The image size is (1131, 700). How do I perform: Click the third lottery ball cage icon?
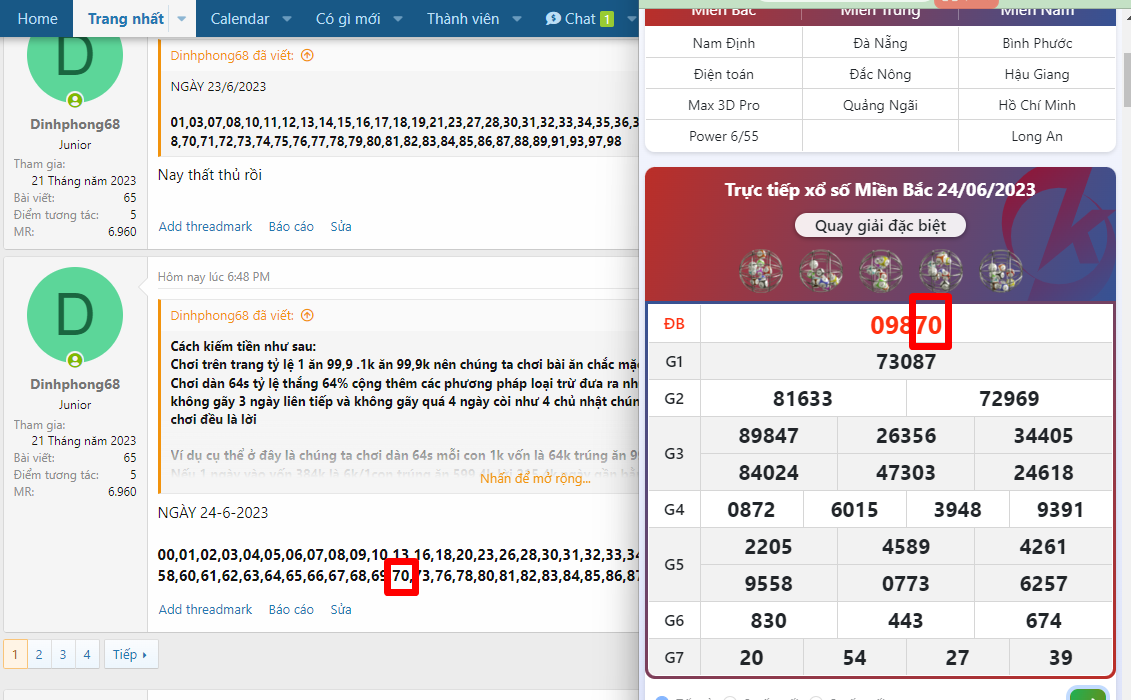click(881, 271)
